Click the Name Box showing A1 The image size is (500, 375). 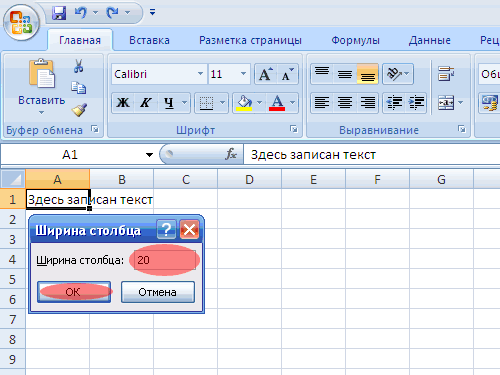(x=70, y=155)
